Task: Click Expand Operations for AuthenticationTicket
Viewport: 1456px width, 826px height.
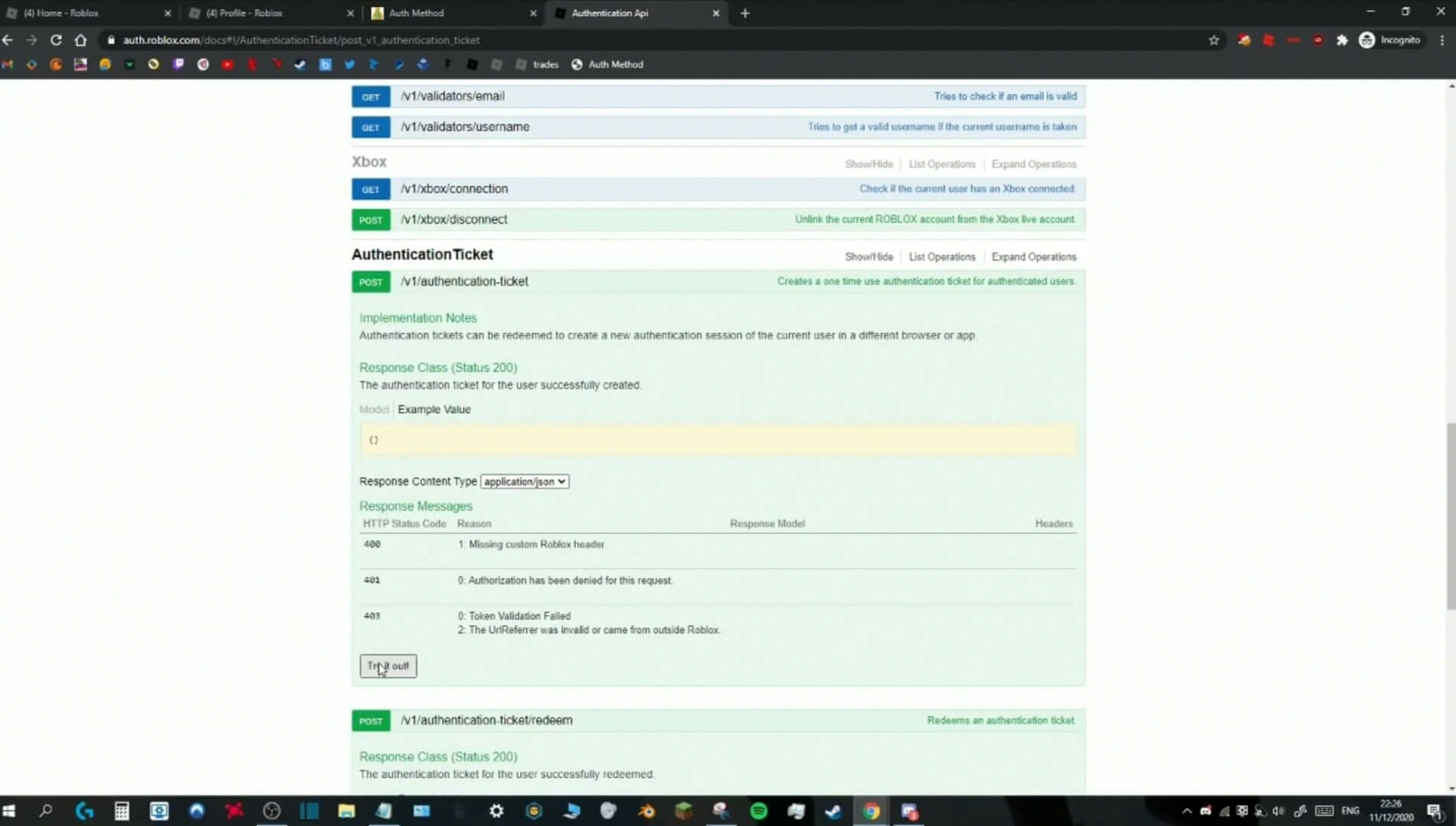Action: (x=1034, y=257)
